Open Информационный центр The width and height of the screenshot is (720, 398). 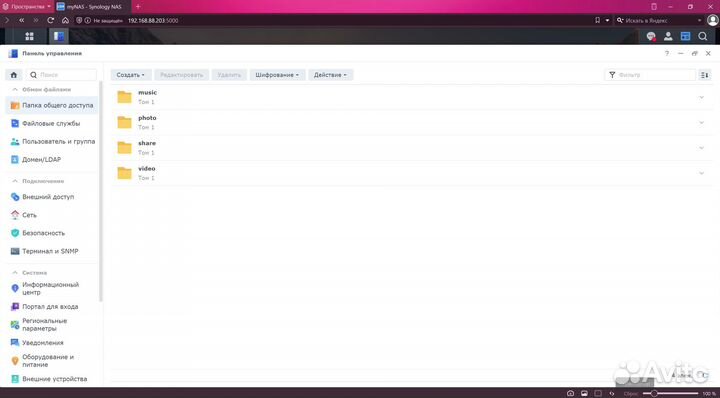click(52, 288)
